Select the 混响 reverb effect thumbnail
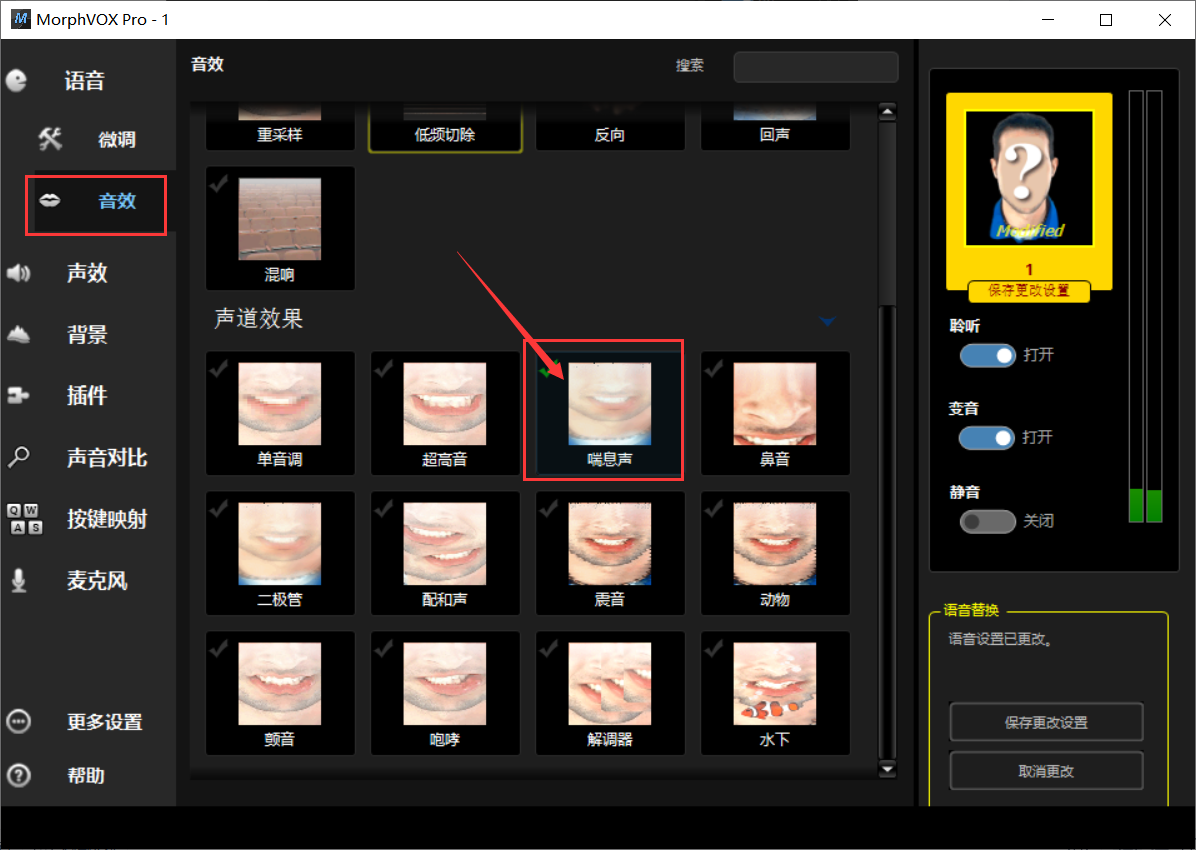Viewport: 1196px width, 850px height. [x=280, y=219]
